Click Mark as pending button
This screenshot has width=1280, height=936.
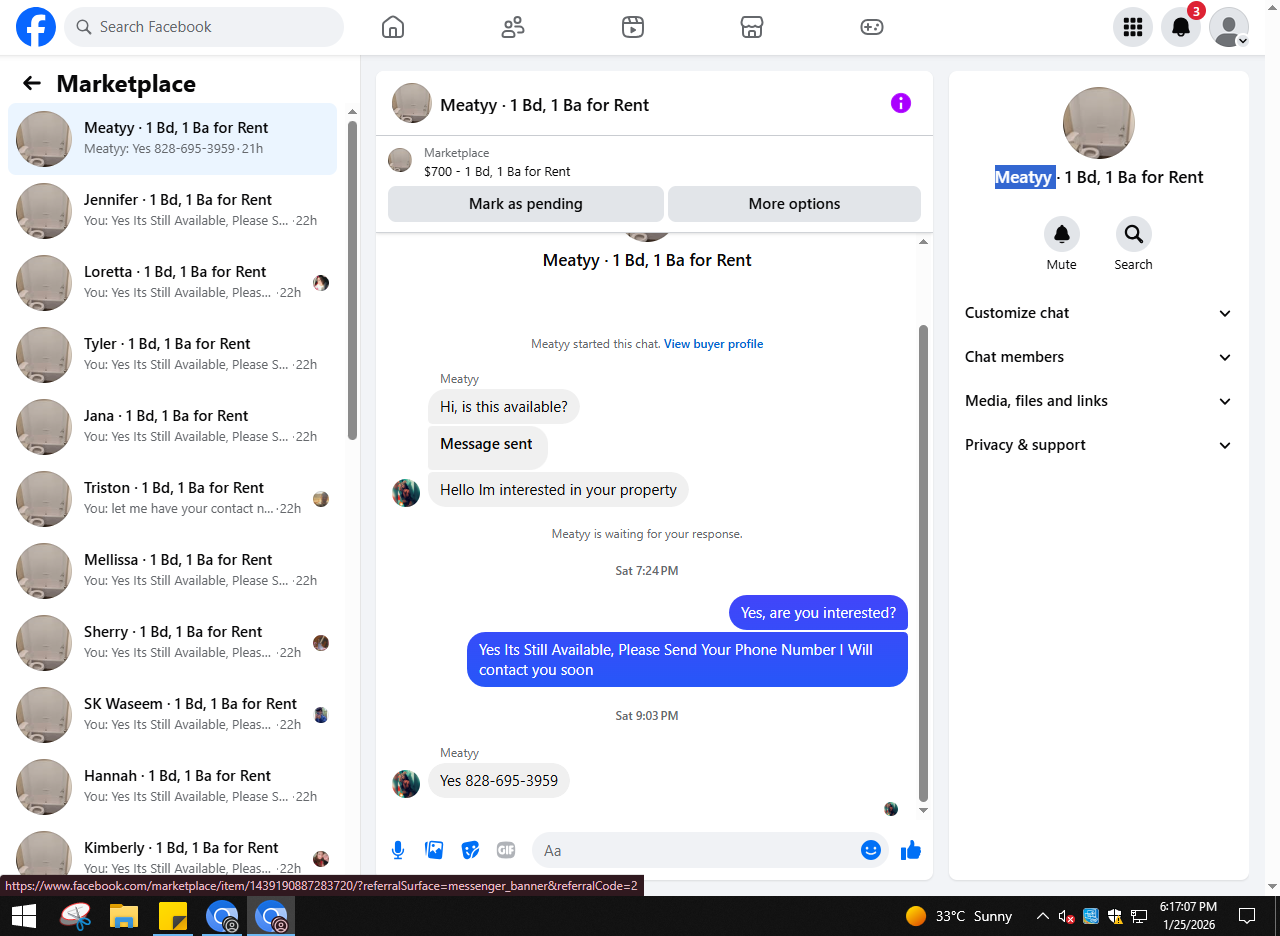tap(526, 204)
